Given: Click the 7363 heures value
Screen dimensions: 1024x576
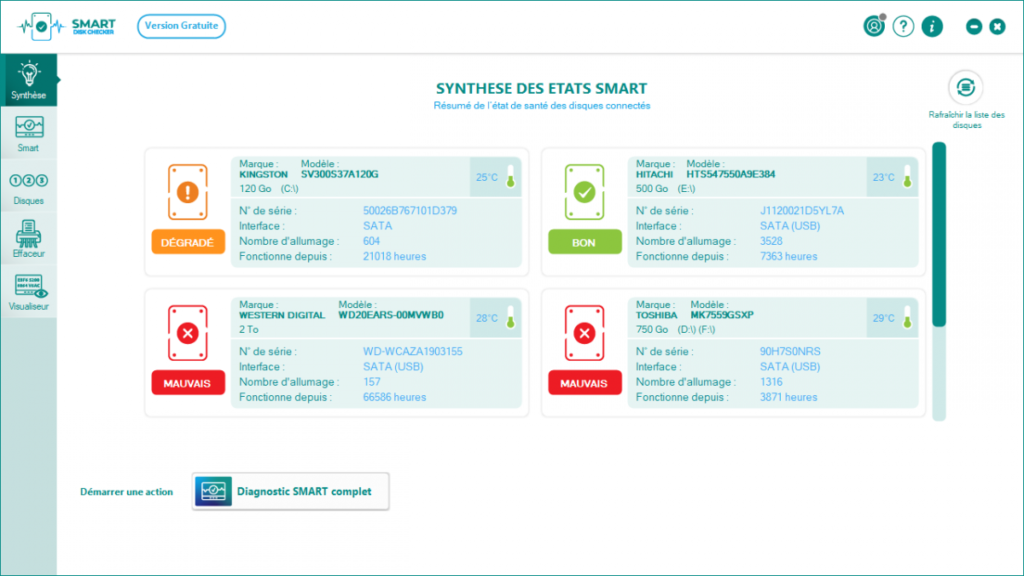Looking at the screenshot, I should pyautogui.click(x=788, y=256).
